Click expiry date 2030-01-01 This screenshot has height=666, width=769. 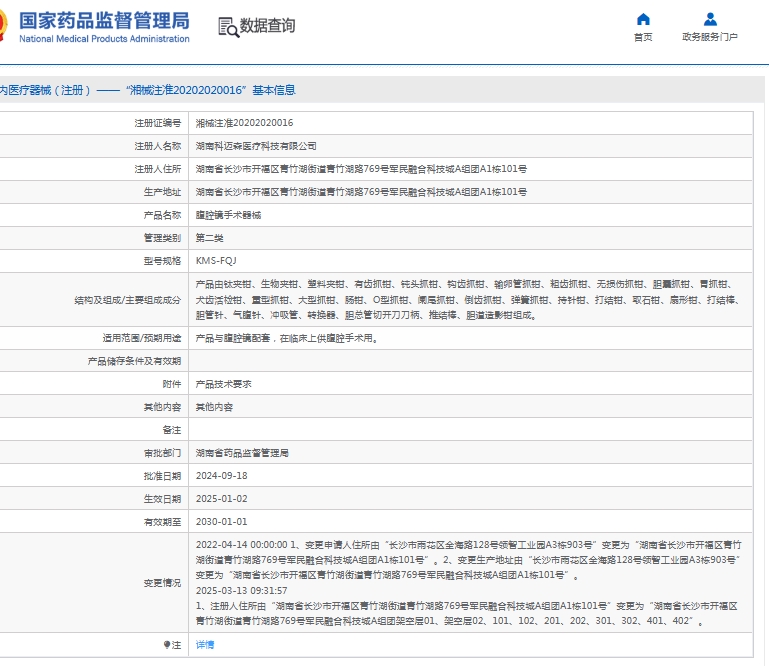click(221, 522)
